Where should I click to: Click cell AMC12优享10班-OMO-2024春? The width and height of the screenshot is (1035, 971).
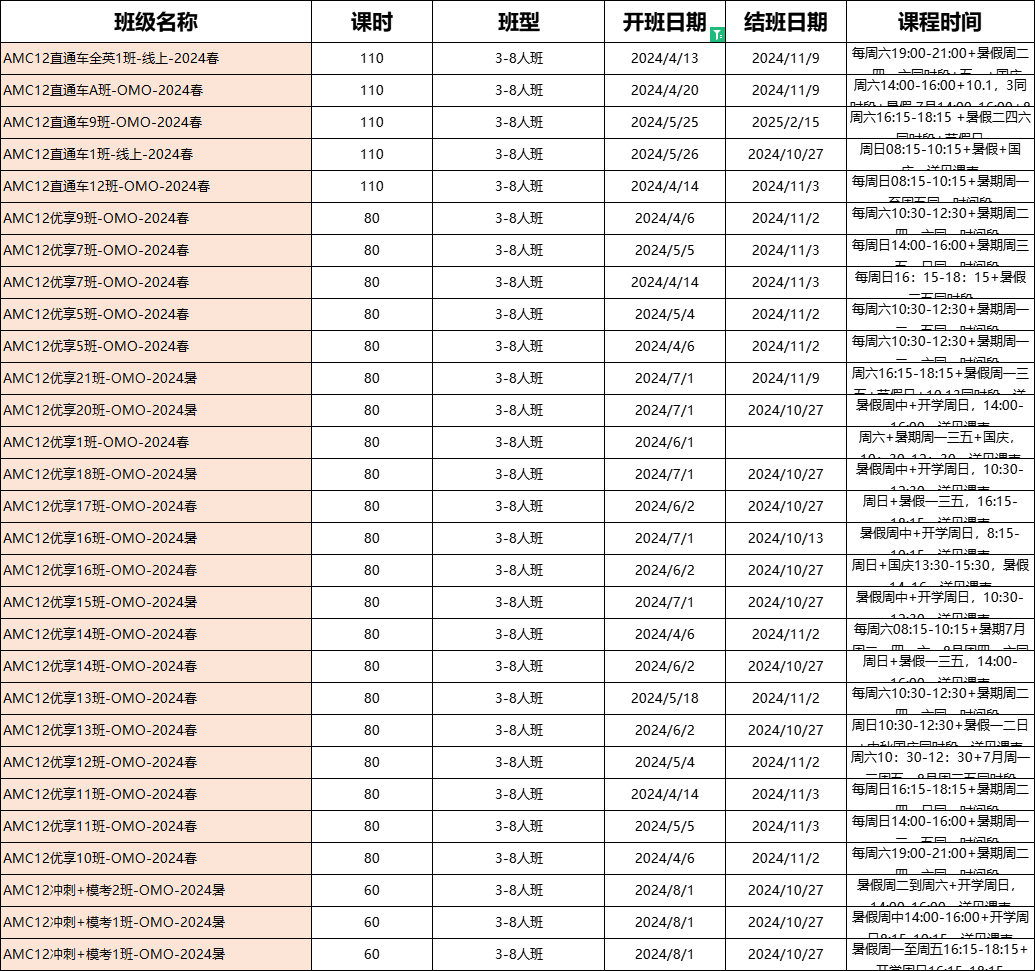pos(156,858)
